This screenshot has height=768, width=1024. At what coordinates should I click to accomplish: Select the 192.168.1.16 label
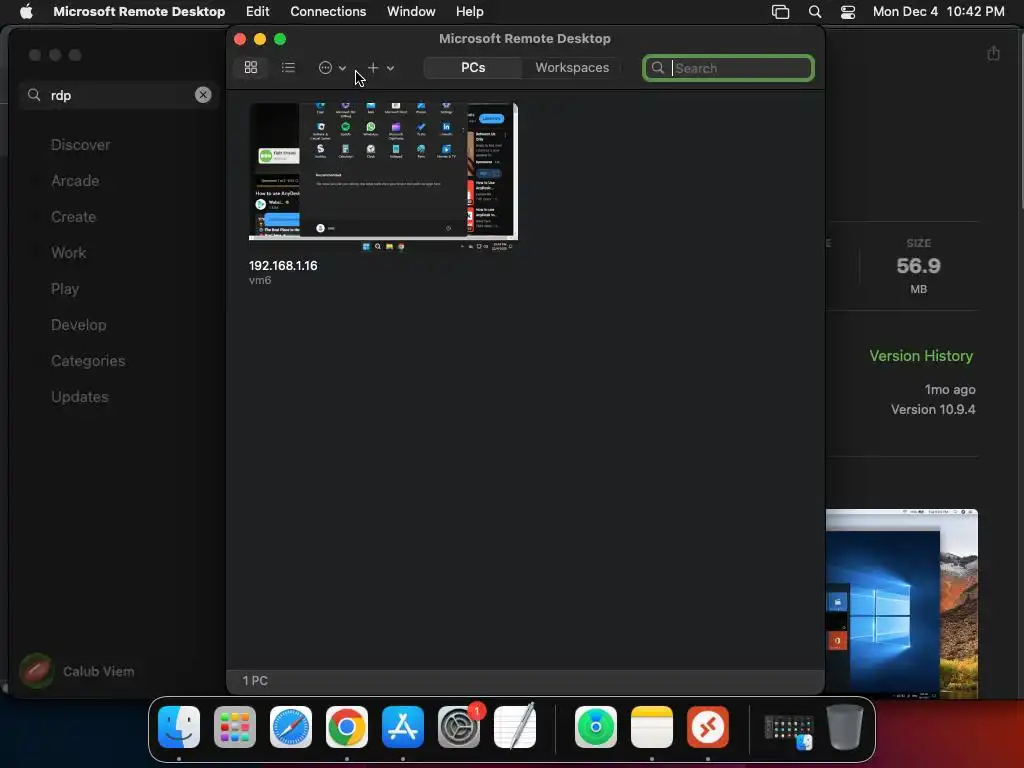[283, 265]
